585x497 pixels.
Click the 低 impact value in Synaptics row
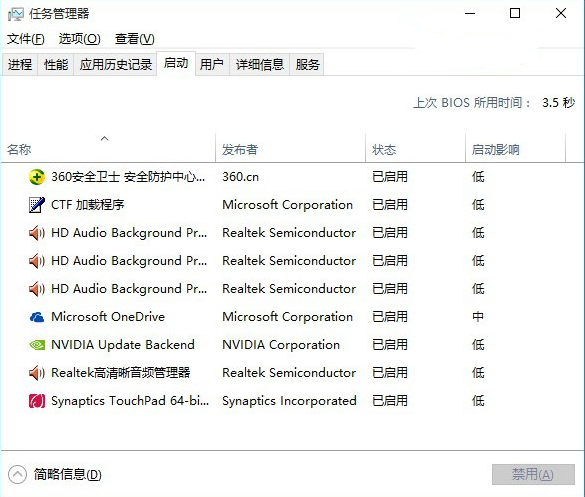(x=478, y=401)
